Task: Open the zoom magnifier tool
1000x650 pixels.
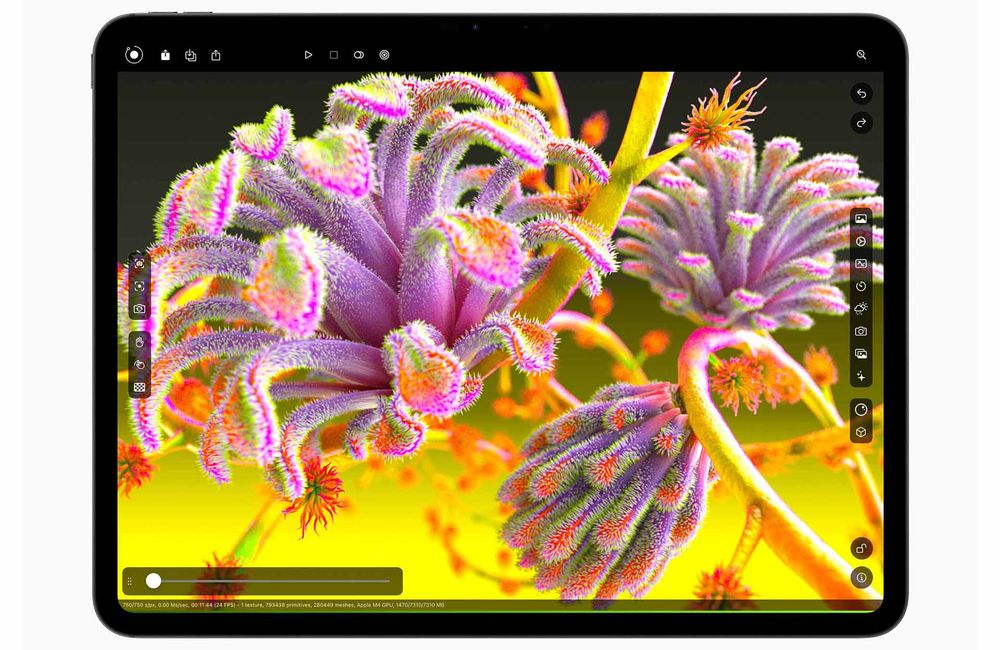Action: [862, 55]
